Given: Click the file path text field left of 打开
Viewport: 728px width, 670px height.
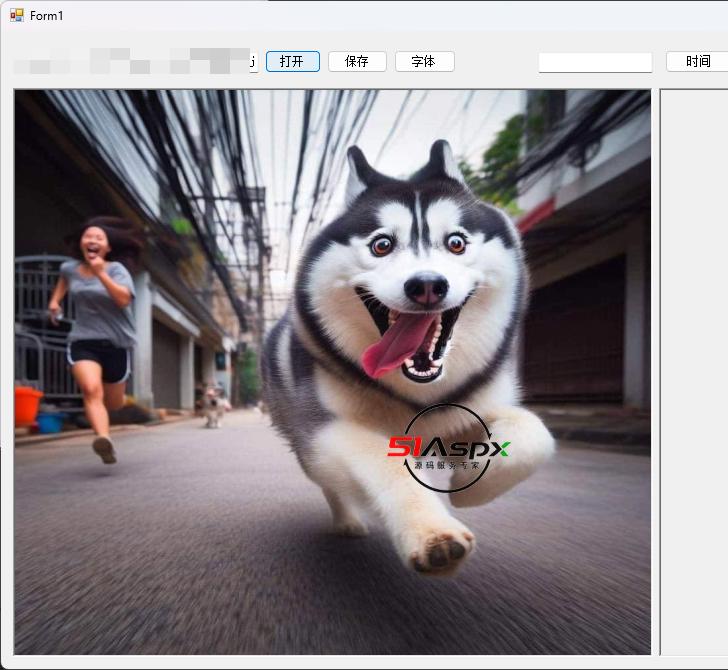Looking at the screenshot, I should point(135,62).
